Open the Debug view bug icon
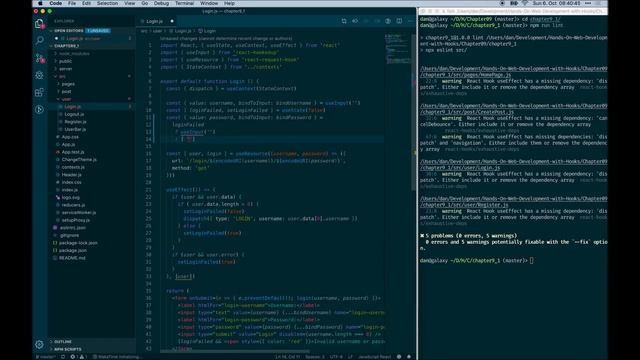640x360 pixels. 40,76
